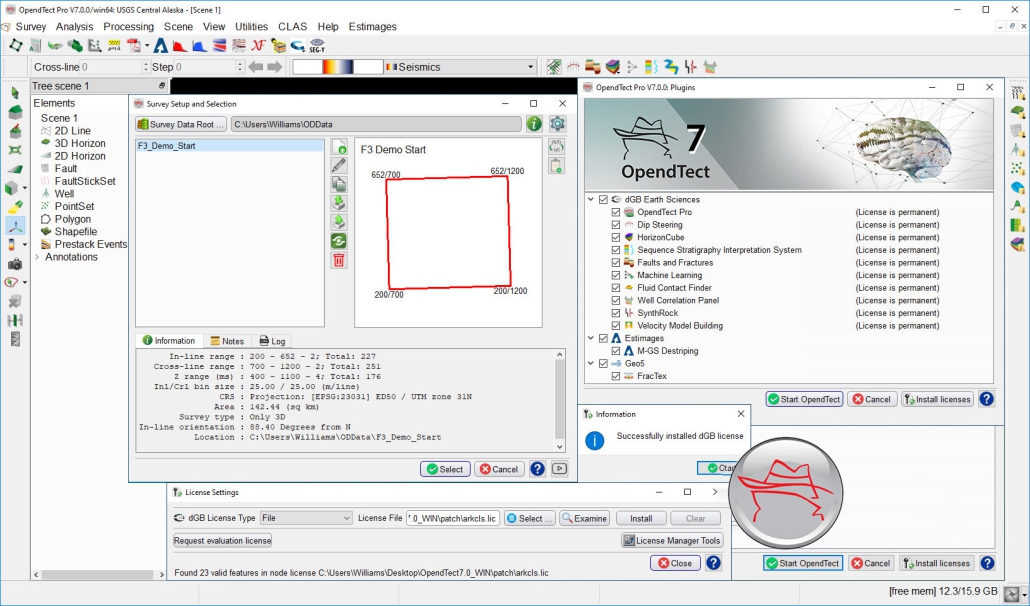Collapse the dGB Earth Sciences group
Image resolution: width=1030 pixels, height=606 pixels.
click(591, 200)
